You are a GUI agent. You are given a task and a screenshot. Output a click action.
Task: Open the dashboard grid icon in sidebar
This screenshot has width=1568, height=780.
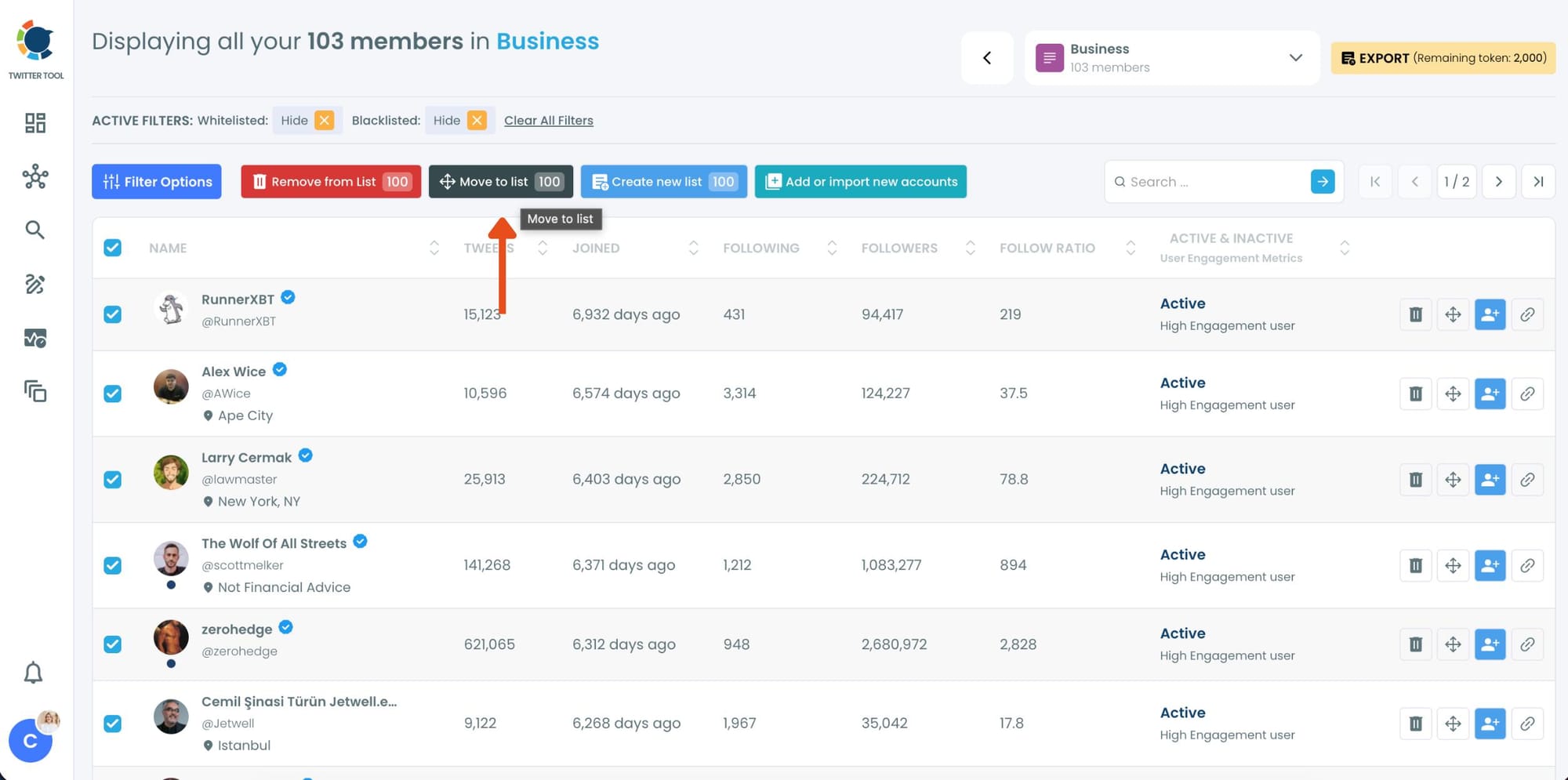[35, 123]
